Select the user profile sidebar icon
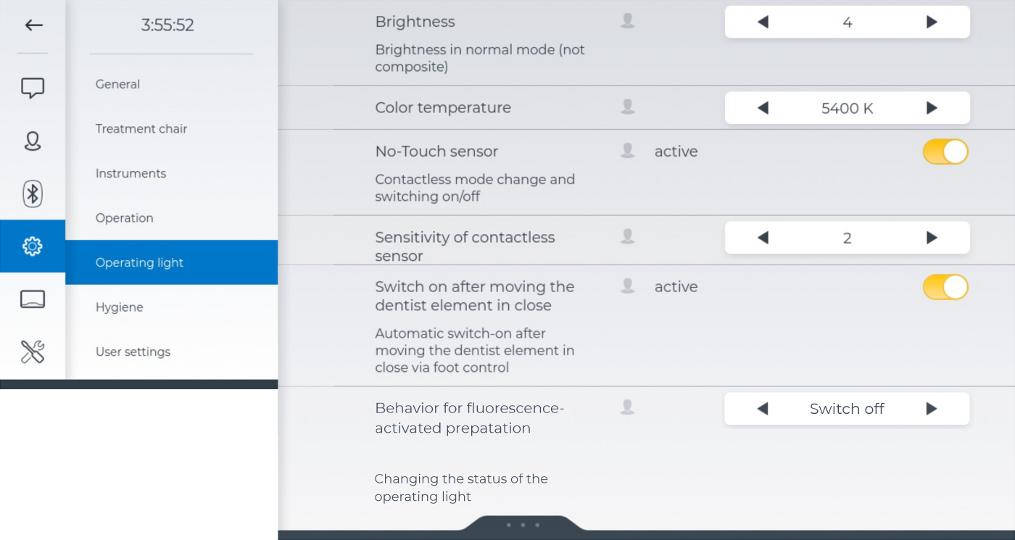The height and width of the screenshot is (540, 1015). [33, 141]
